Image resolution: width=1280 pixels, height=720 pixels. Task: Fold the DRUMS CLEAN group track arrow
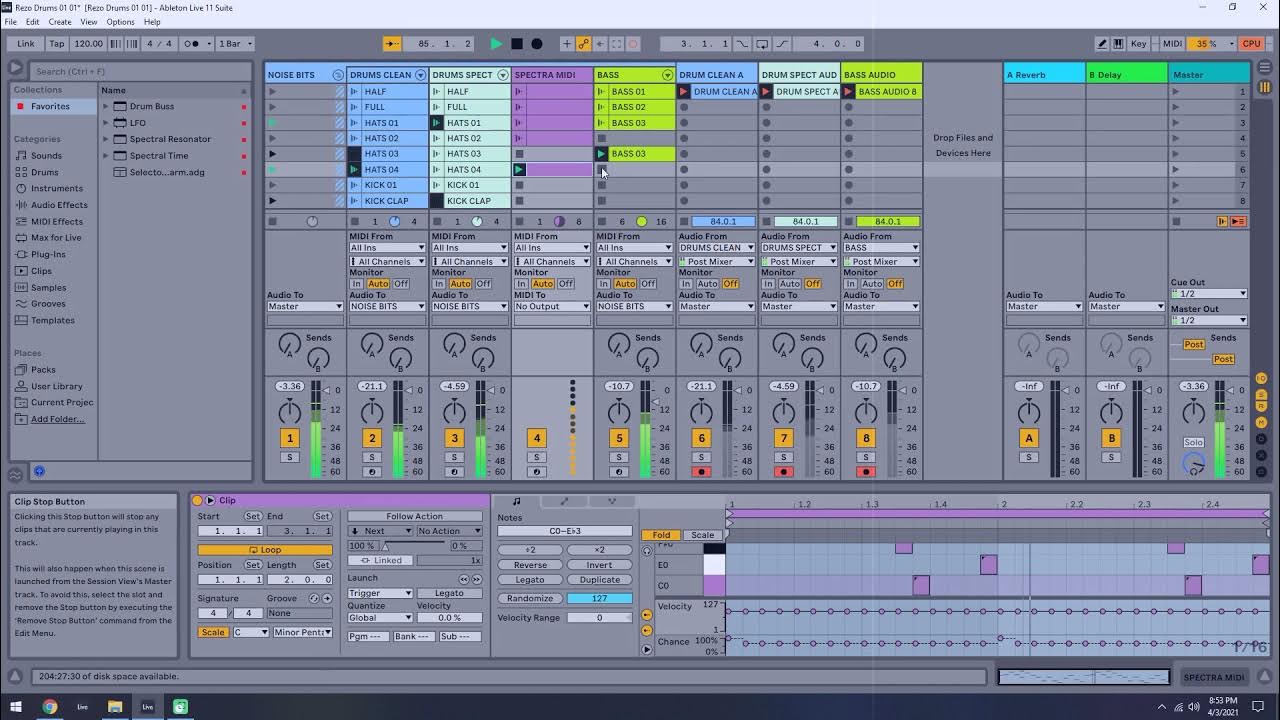[420, 75]
